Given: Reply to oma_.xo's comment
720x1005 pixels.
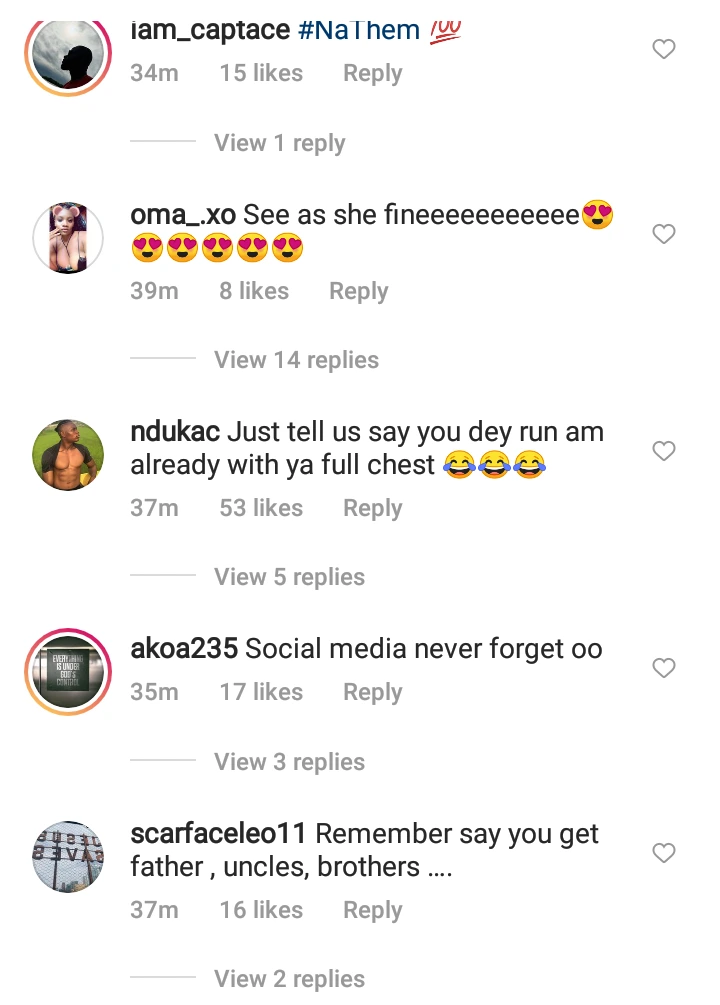Looking at the screenshot, I should click(358, 291).
